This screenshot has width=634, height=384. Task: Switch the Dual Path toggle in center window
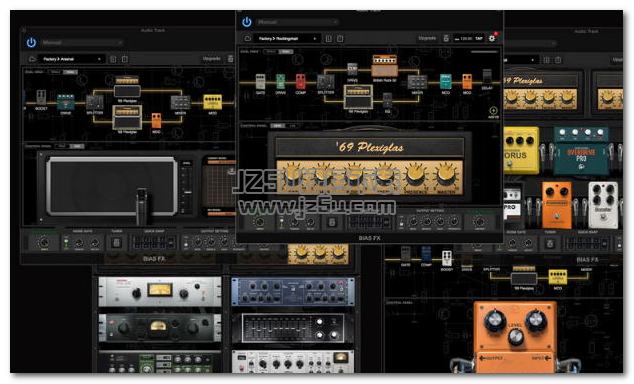coord(278,52)
